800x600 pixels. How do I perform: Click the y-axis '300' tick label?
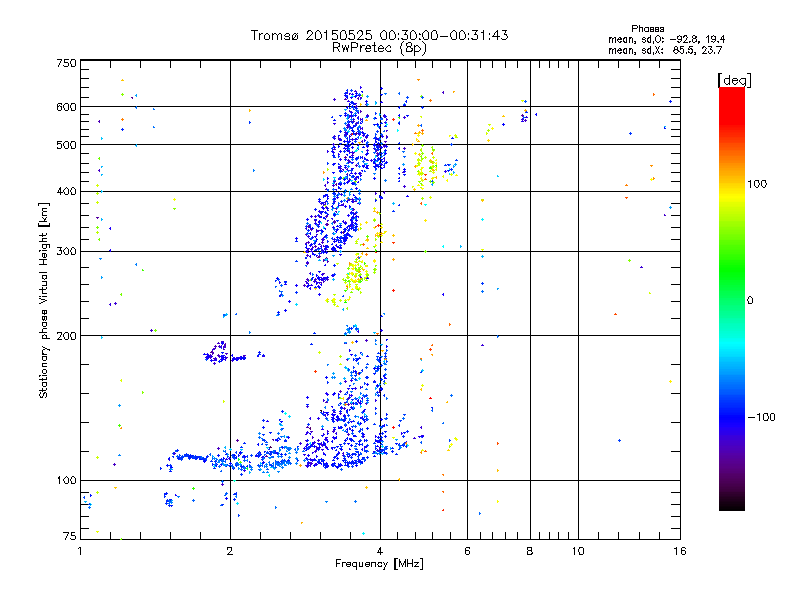pos(67,252)
